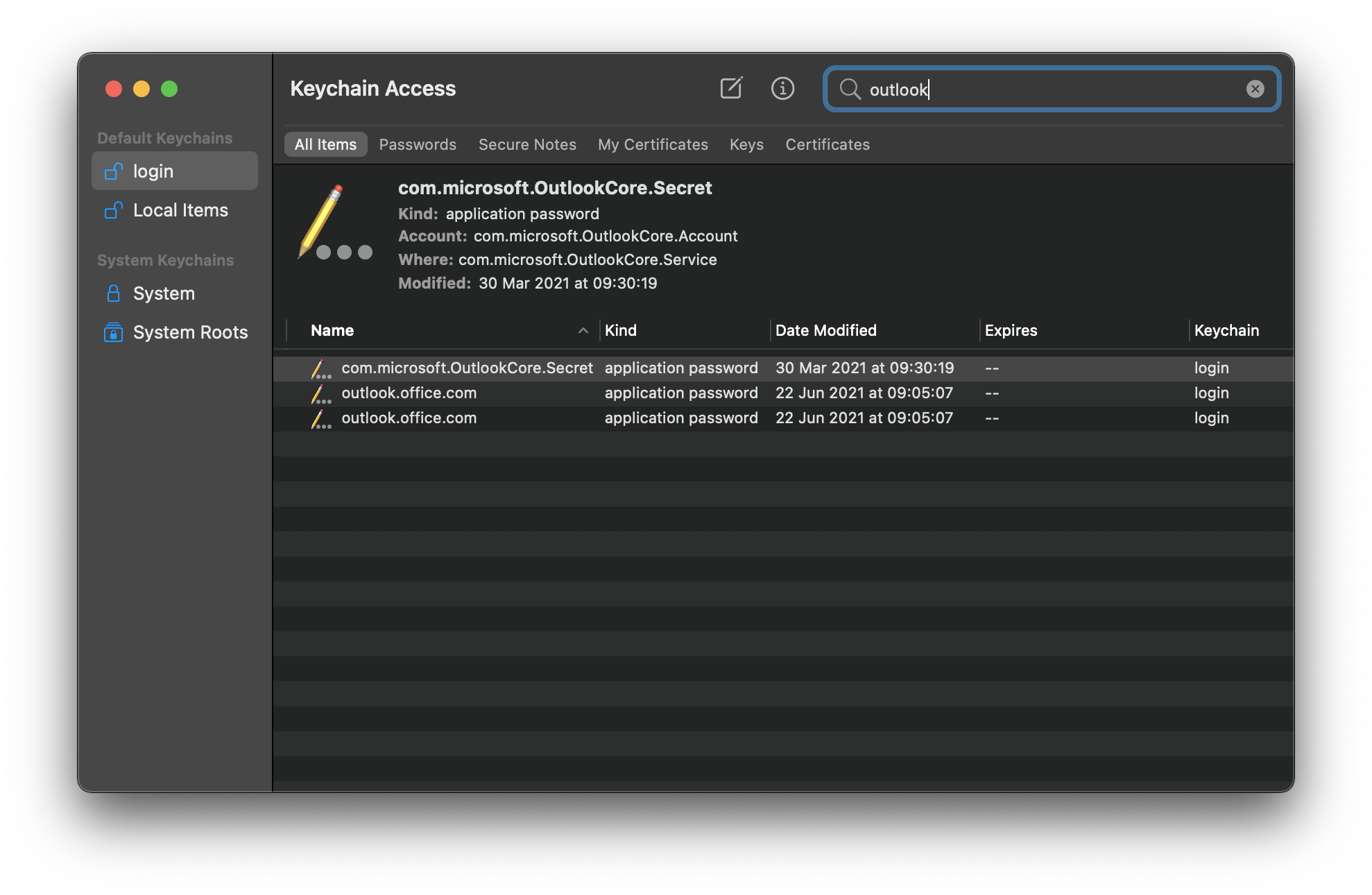
Task: Click the Kind value application password in header
Action: tap(522, 214)
